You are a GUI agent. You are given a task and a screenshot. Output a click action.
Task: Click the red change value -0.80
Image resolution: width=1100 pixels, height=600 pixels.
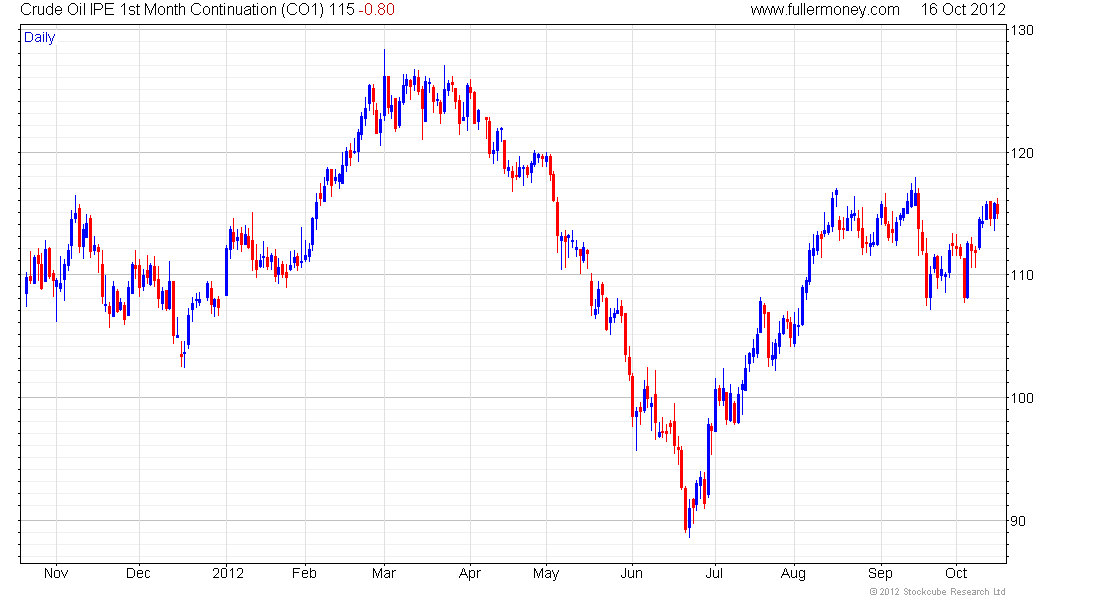377,10
